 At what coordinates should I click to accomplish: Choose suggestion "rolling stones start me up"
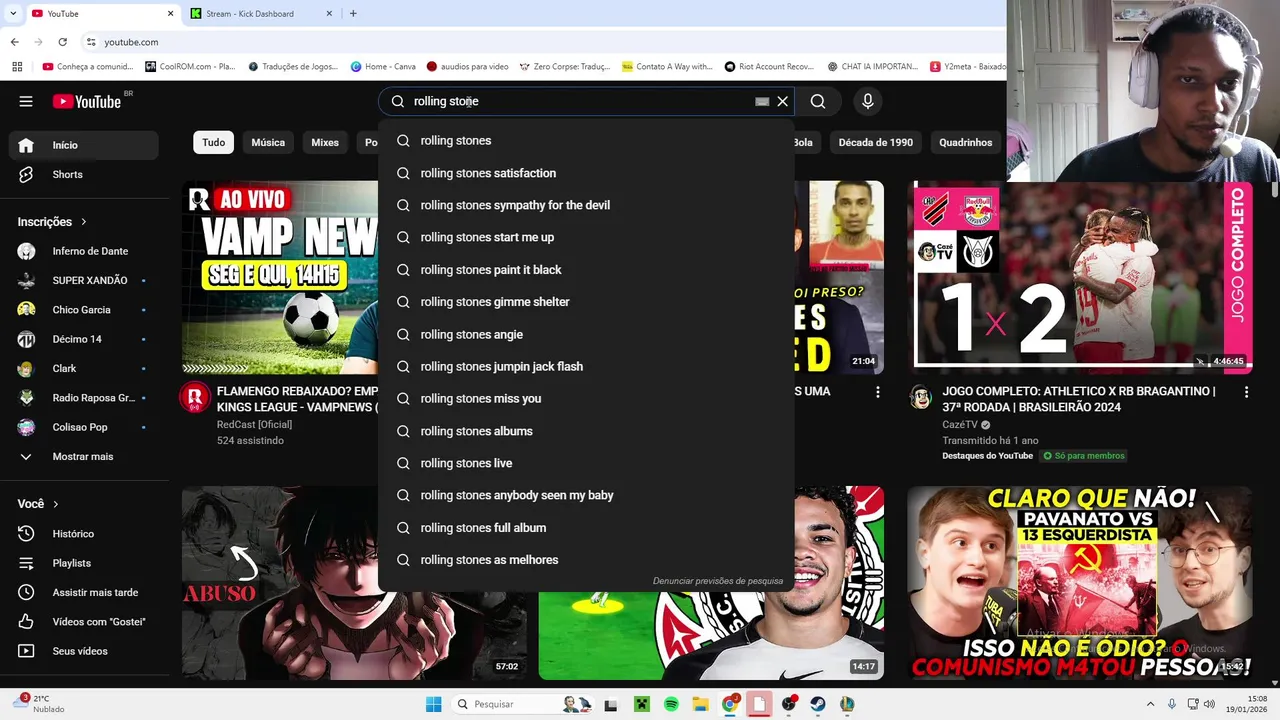tap(586, 237)
